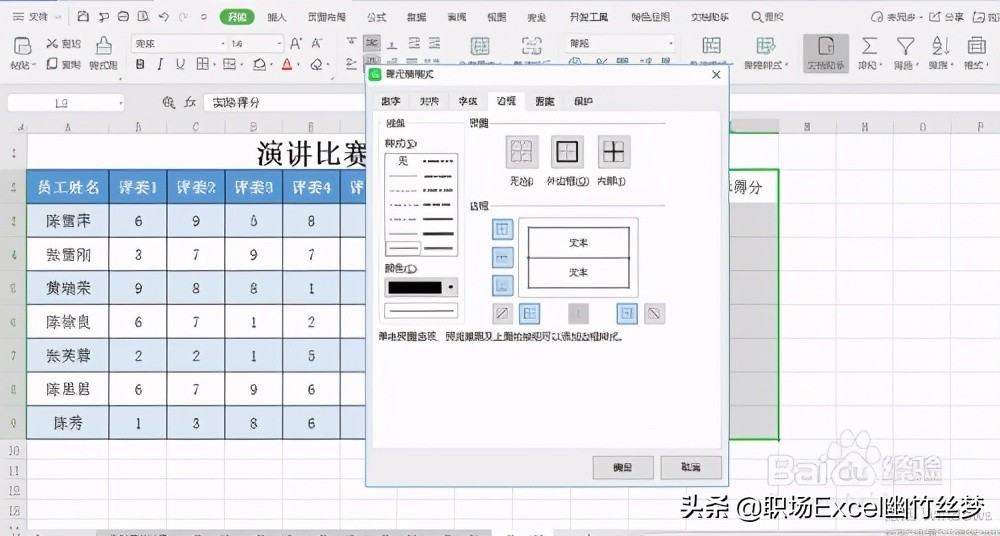Toggle Bold formatting in the ribbon
The width and height of the screenshot is (1000, 536).
pyautogui.click(x=140, y=64)
